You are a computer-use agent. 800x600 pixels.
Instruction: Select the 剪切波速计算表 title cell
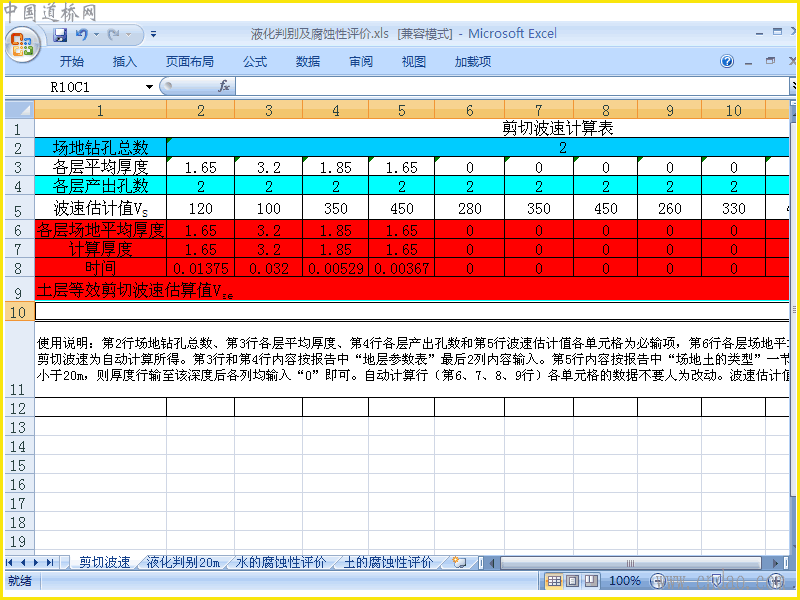412,129
